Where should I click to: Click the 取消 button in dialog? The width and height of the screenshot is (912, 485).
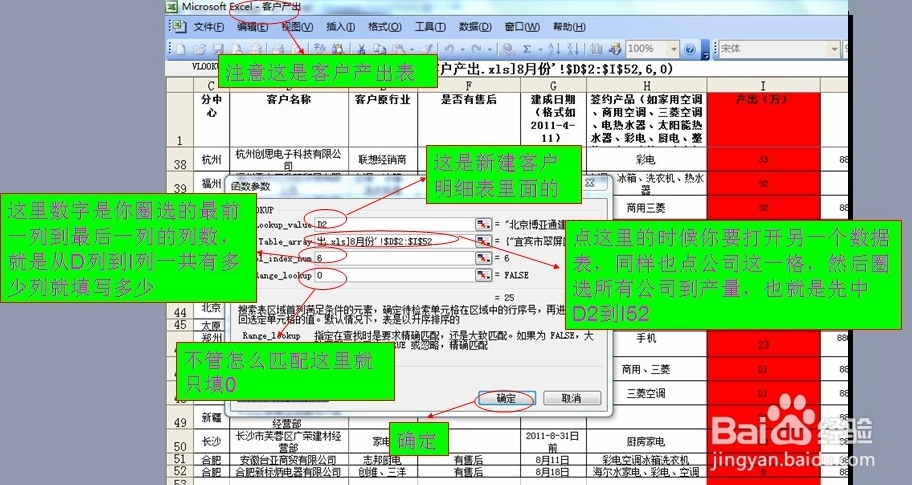click(x=571, y=398)
